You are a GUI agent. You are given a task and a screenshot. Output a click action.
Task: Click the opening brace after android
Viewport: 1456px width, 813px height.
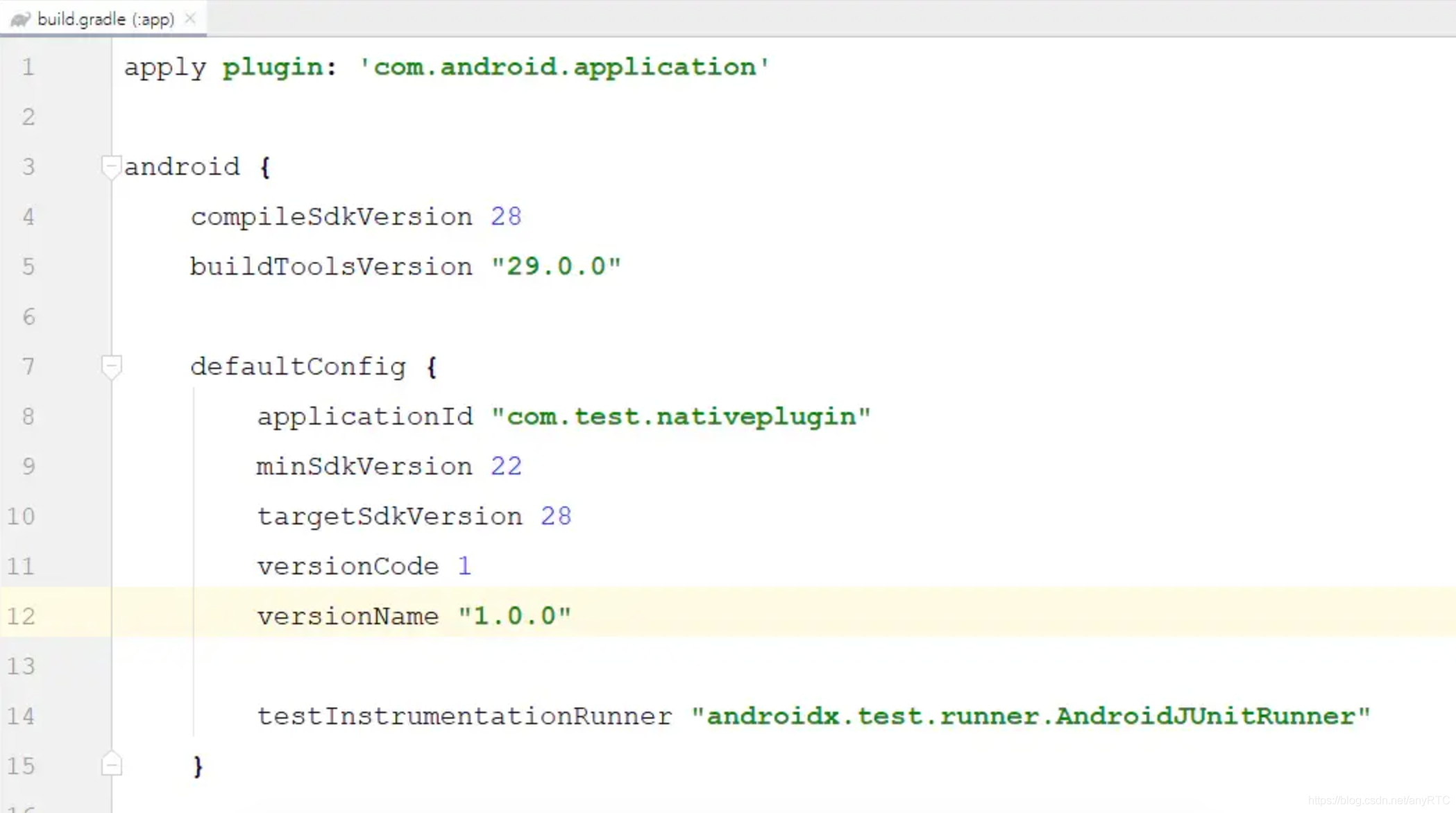tap(264, 168)
